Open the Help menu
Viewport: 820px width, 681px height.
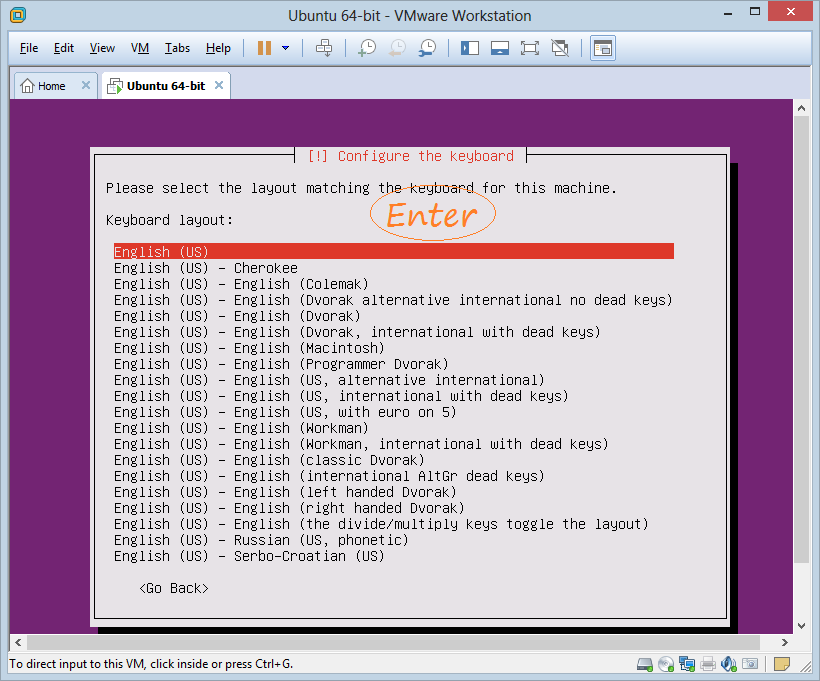point(218,48)
